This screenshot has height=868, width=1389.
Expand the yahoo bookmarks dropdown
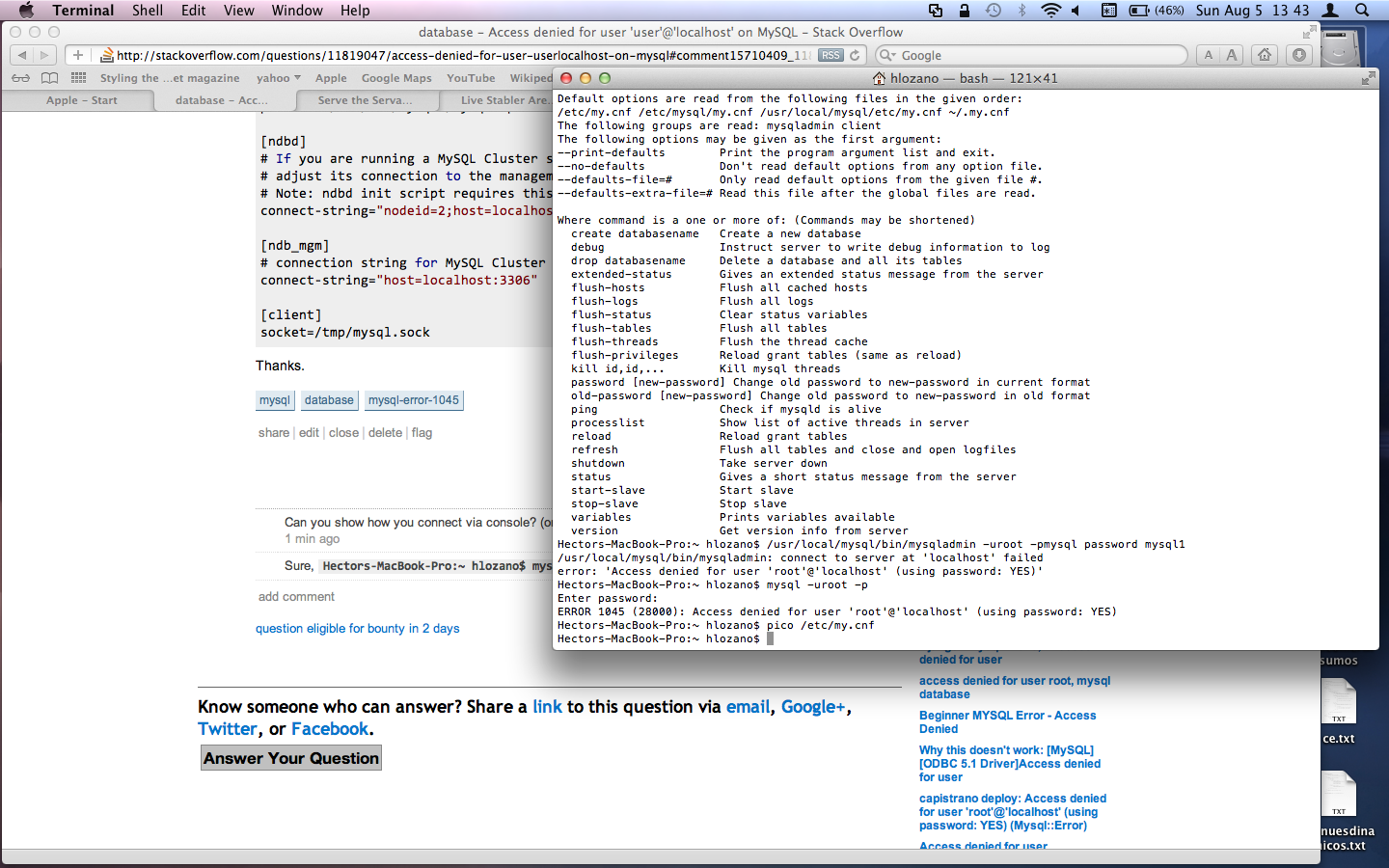coord(278,78)
